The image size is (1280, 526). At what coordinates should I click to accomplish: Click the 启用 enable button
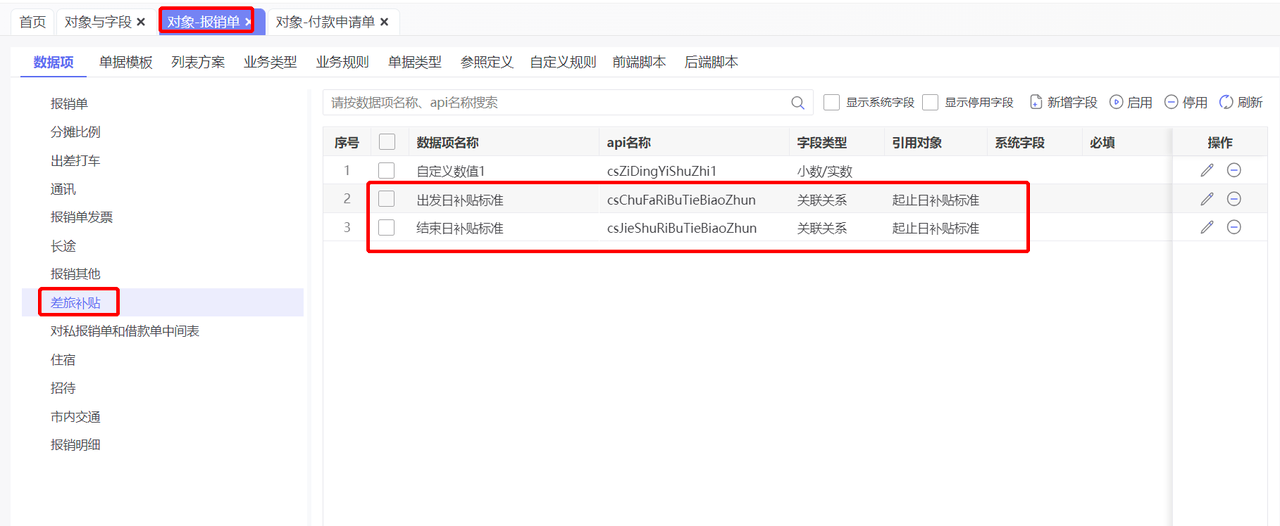(x=1130, y=103)
